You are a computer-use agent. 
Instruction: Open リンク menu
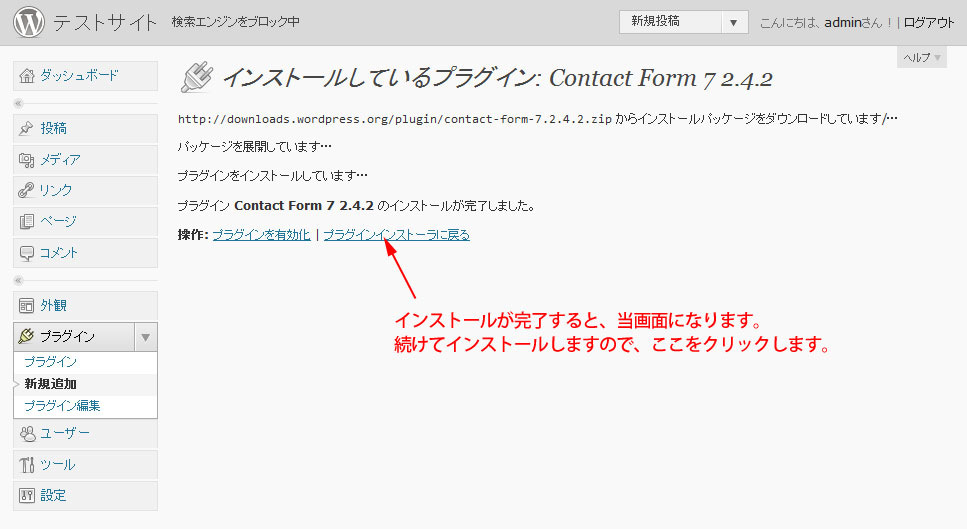[x=85, y=190]
